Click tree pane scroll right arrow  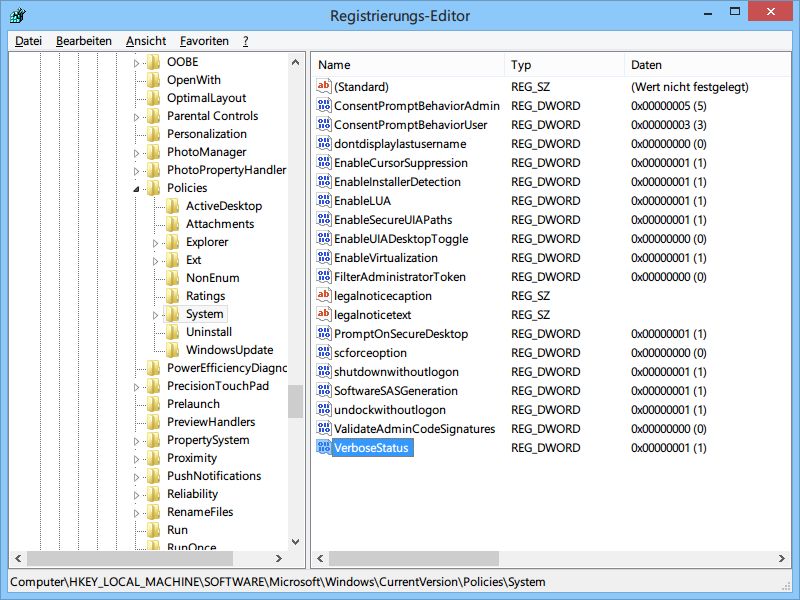pyautogui.click(x=279, y=558)
